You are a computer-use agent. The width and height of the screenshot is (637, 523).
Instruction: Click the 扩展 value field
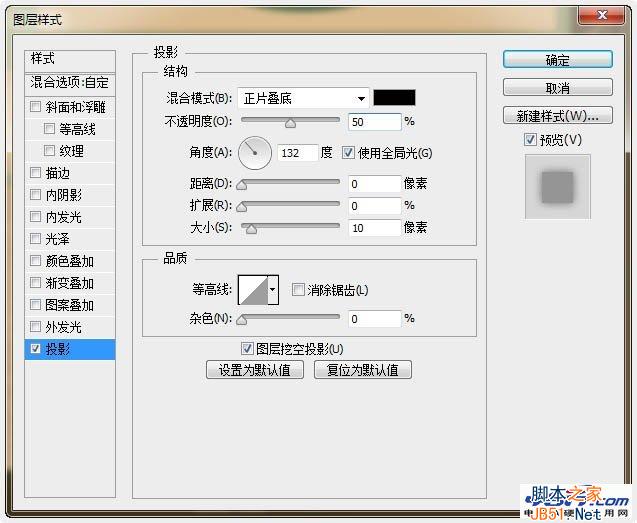(x=375, y=206)
